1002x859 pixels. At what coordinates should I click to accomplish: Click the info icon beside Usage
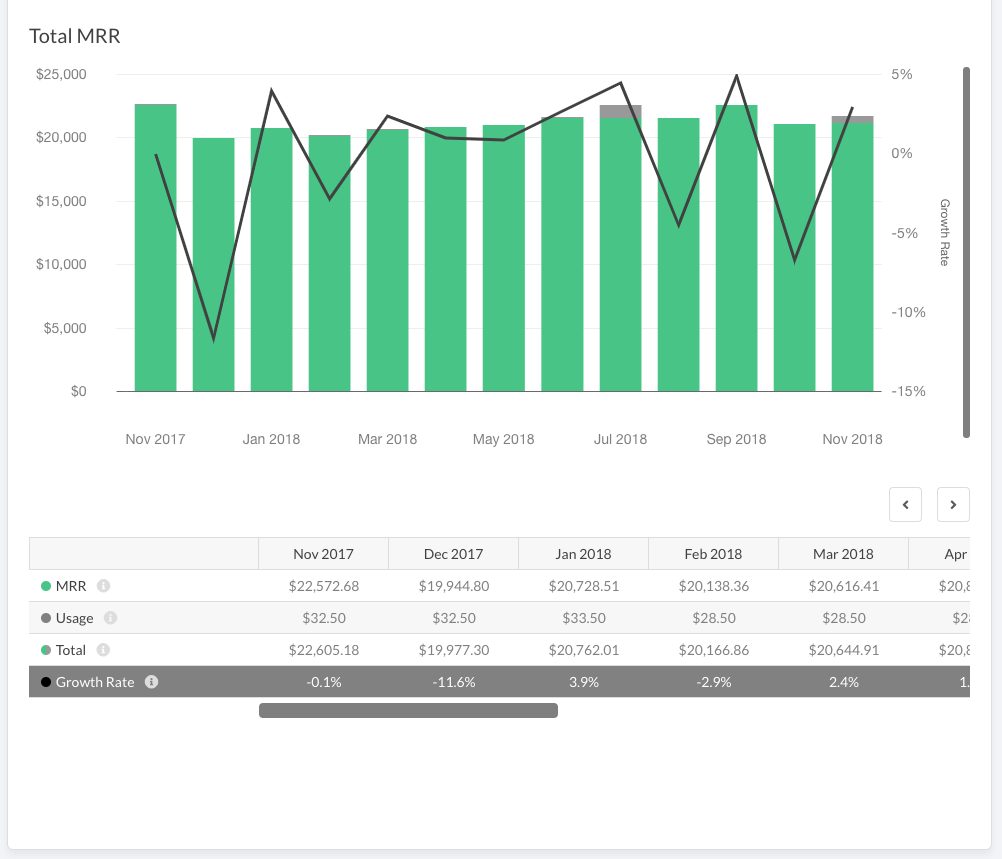(x=111, y=618)
